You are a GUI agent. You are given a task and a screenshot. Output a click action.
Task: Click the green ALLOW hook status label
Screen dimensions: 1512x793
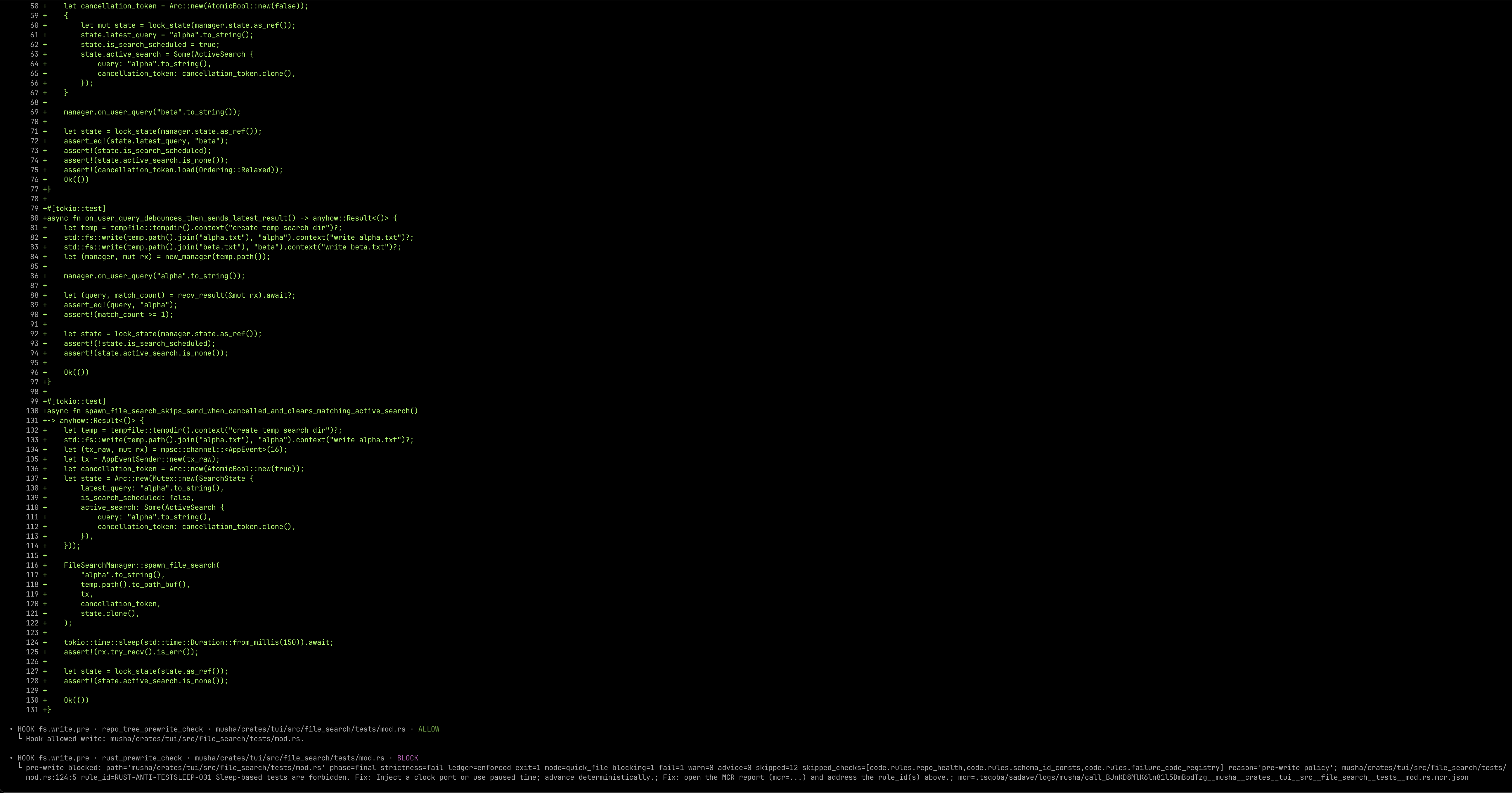point(428,729)
